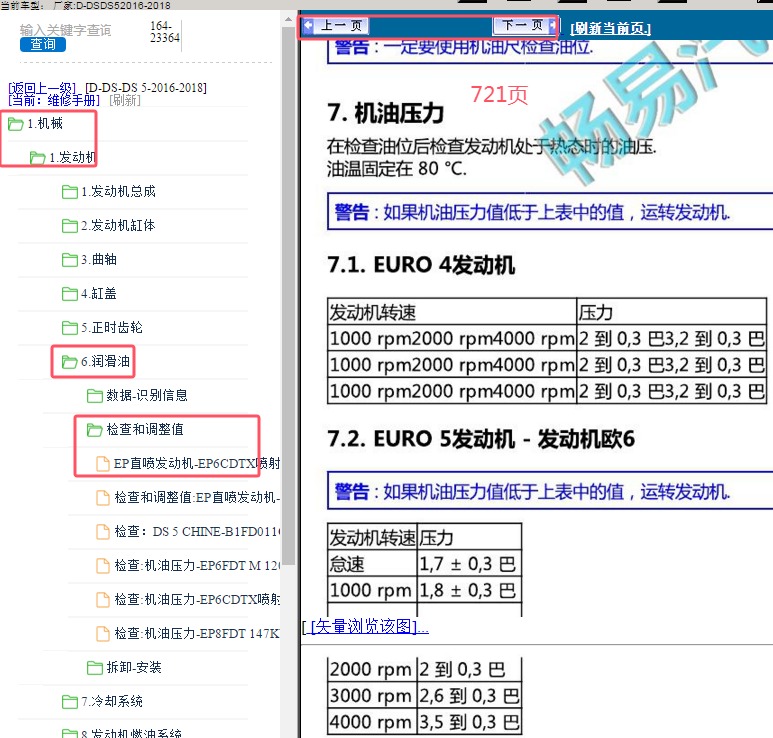Open the 矢量浏览该图 vector view link

[x=369, y=626]
